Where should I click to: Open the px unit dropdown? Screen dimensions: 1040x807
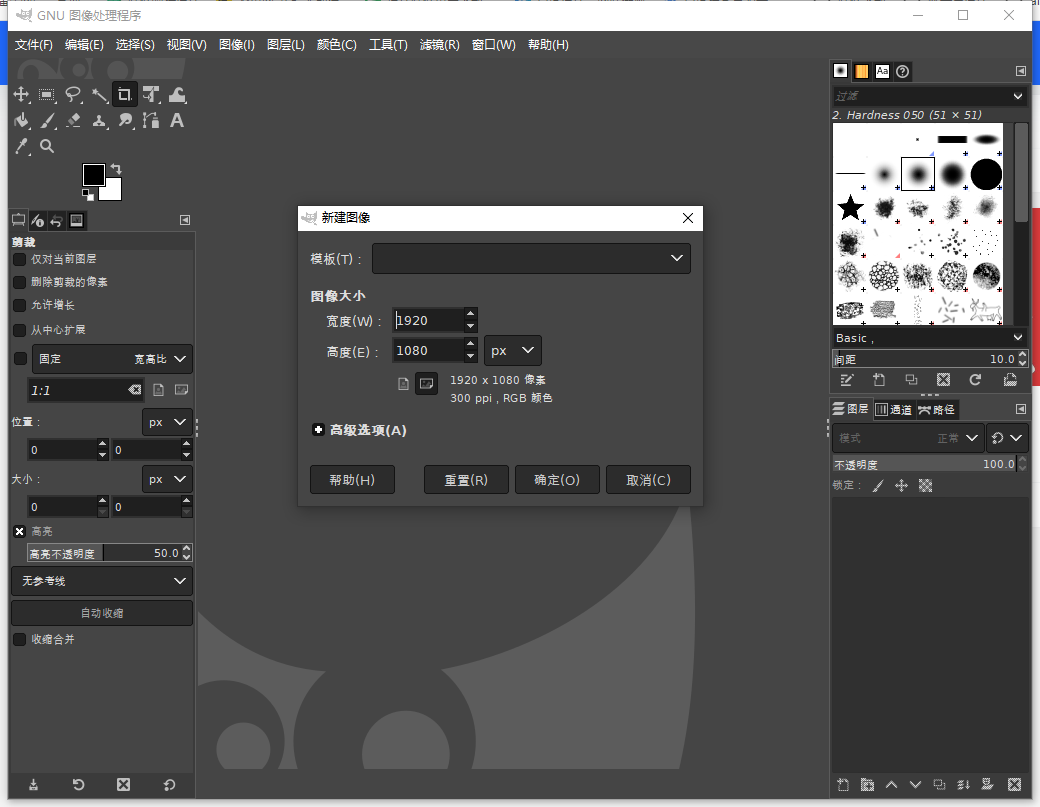point(512,351)
